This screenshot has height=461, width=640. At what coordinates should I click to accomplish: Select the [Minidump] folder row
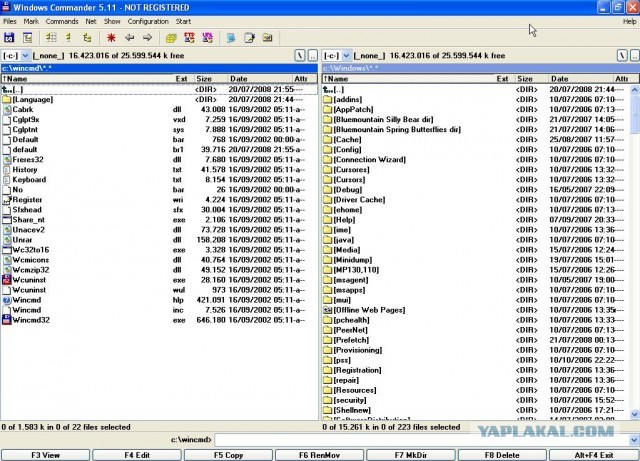476,260
